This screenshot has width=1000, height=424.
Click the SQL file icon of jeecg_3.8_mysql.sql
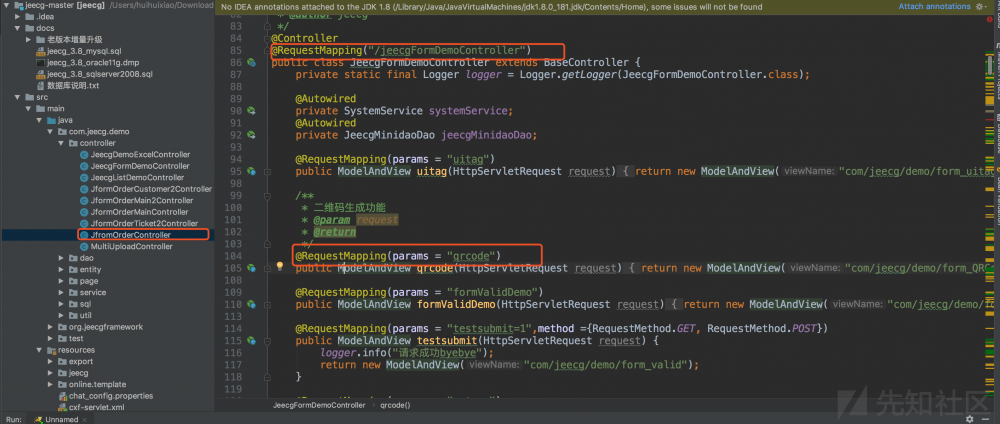click(x=40, y=51)
